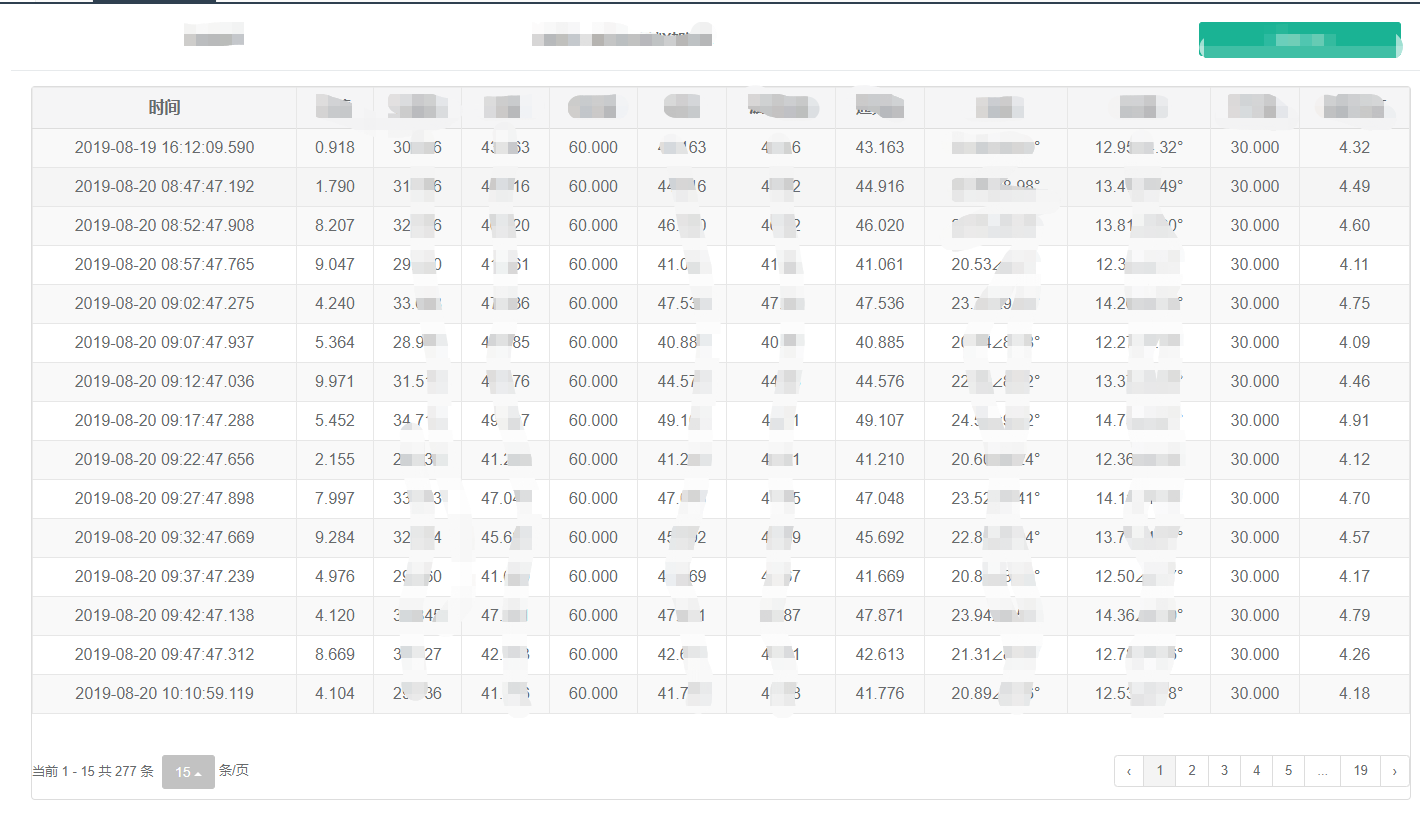Select the timestamp 2019-08-20 09:12:47.036
This screenshot has height=828, width=1420.
tap(164, 381)
